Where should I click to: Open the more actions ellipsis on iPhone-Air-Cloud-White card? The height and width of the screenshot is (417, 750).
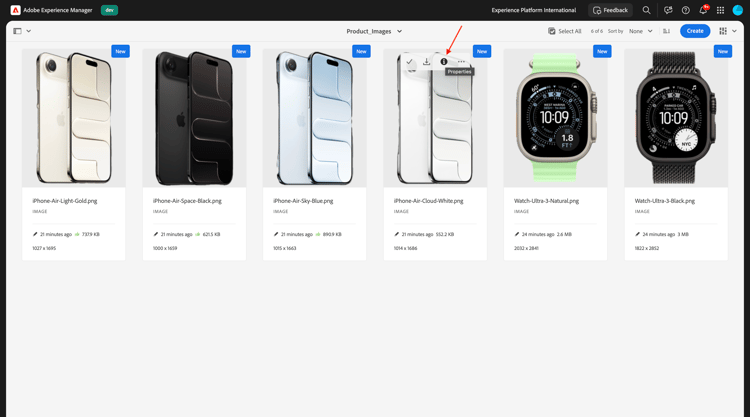[x=461, y=62]
